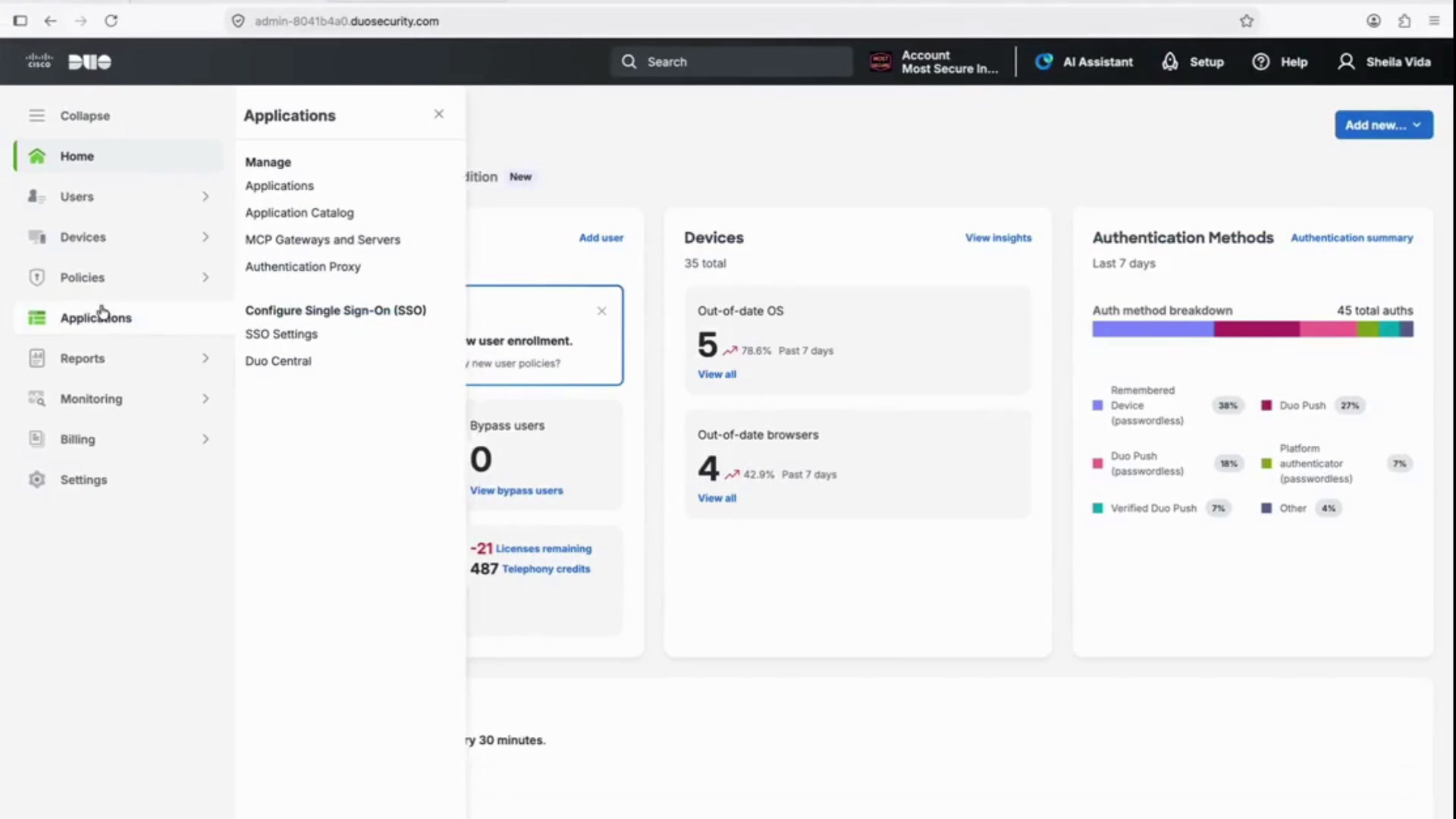Screen dimensions: 1456x819
Task: Click the Duo Push legend color swatch
Action: (1266, 406)
